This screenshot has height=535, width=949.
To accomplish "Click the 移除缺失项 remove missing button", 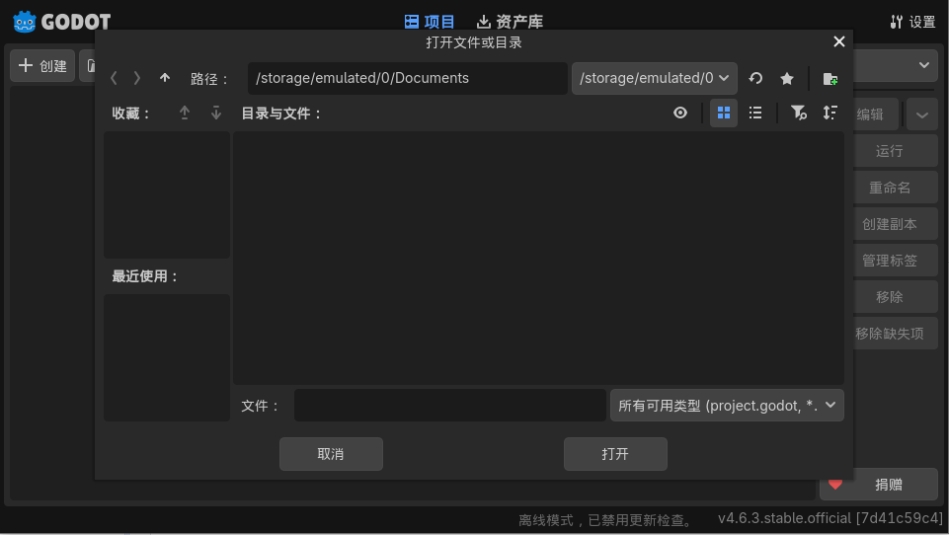I will pos(895,333).
